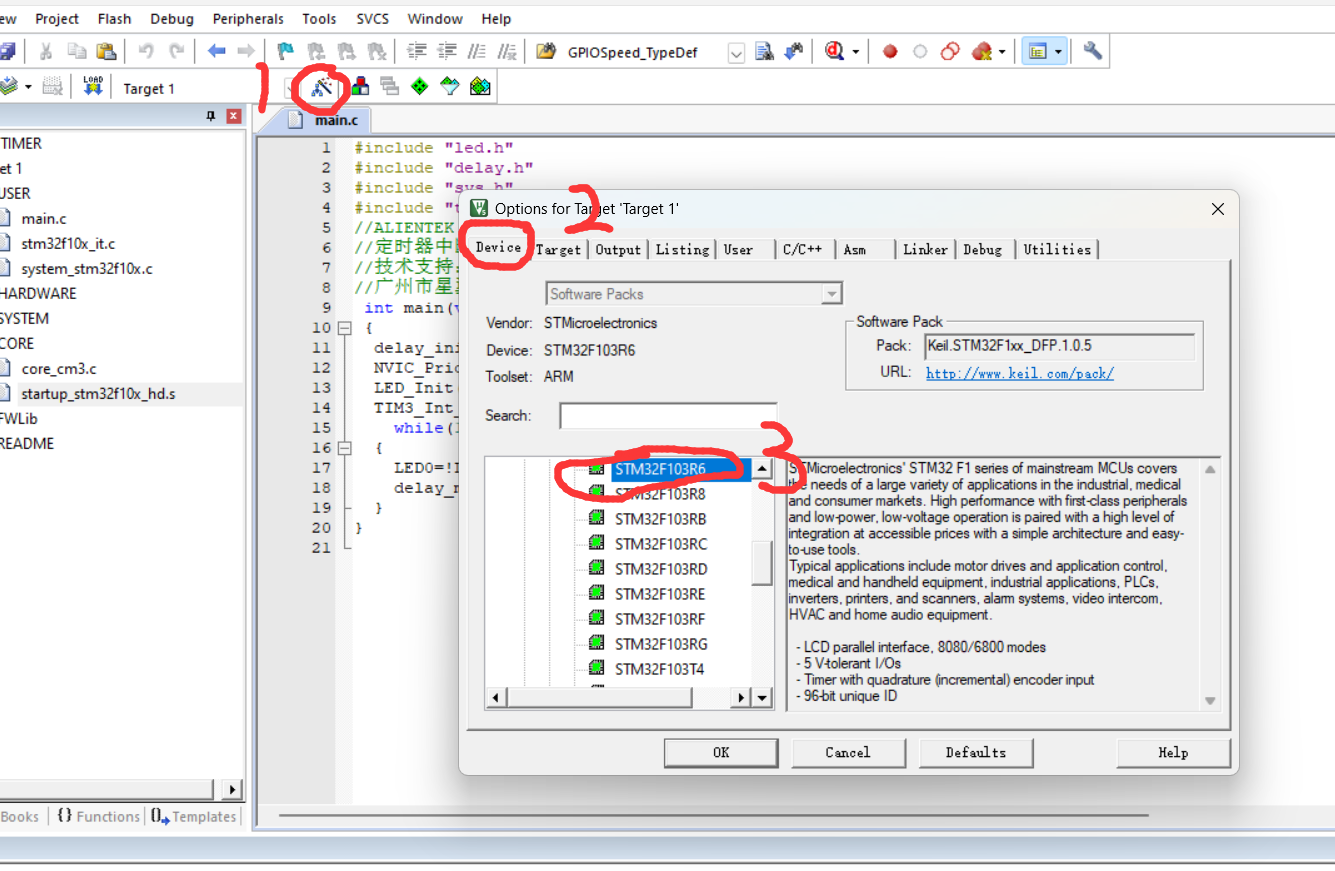Image resolution: width=1335 pixels, height=871 pixels.
Task: Click the Redo arrow icon
Action: point(177,51)
